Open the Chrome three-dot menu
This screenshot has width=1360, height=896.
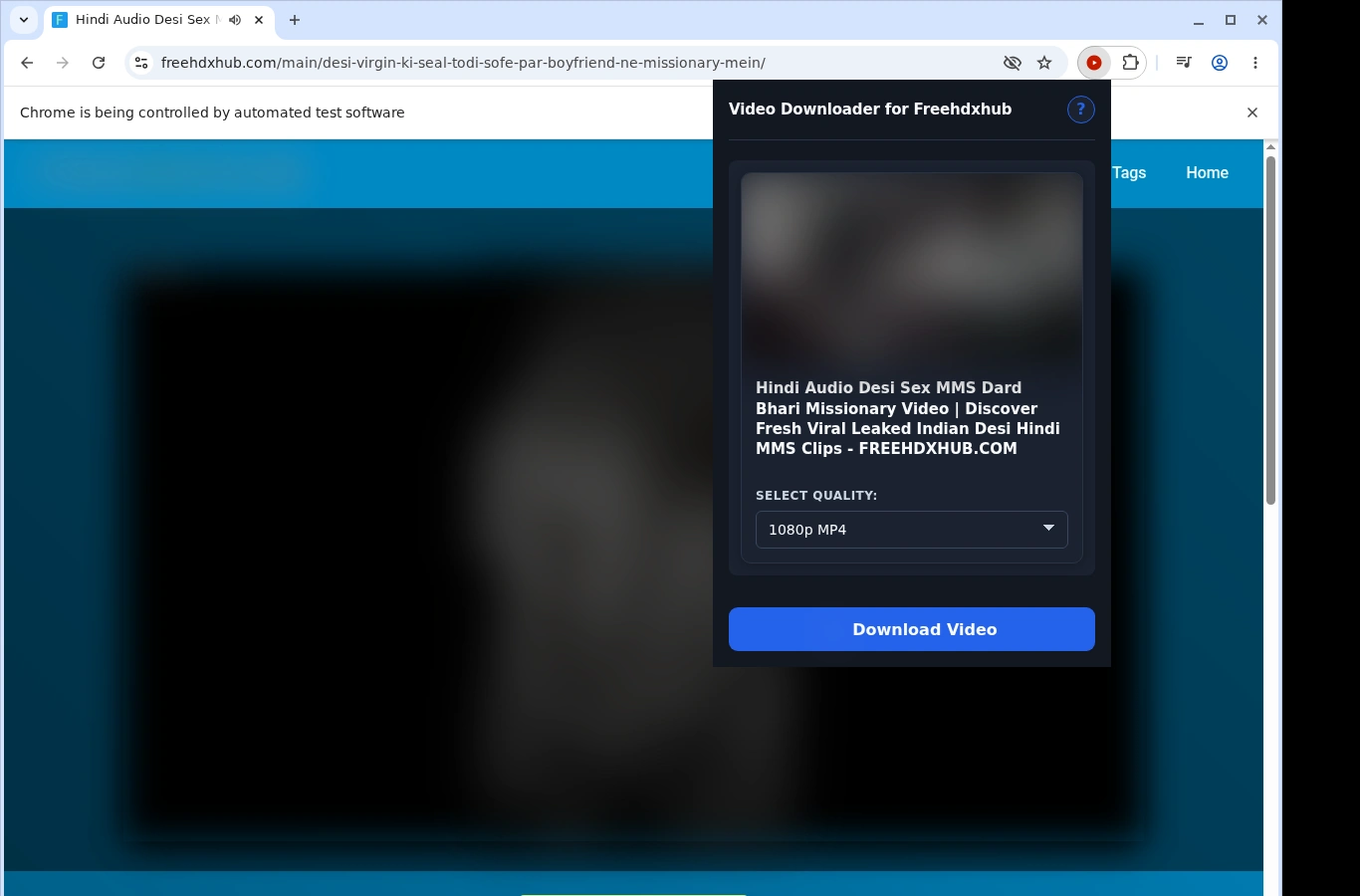[x=1255, y=63]
